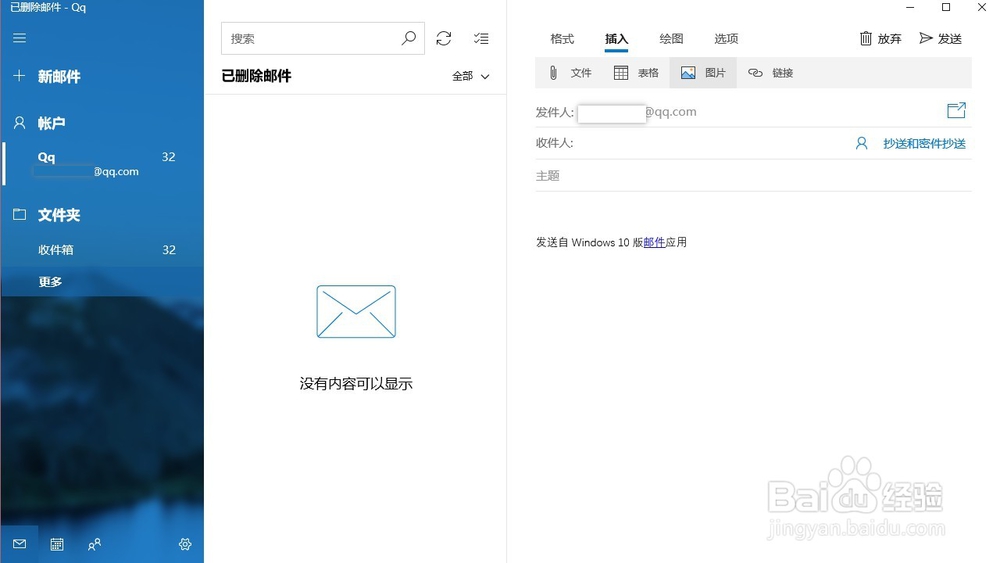Send the message with 发送
This screenshot has width=1000, height=563.
point(941,39)
